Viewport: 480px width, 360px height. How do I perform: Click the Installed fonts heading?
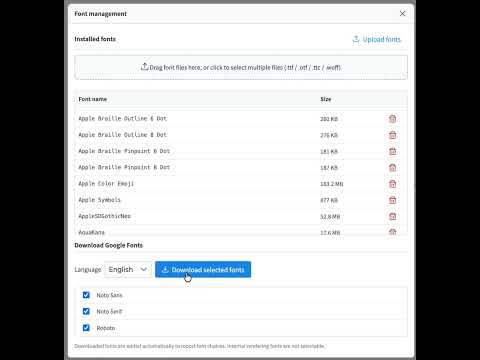pyautogui.click(x=95, y=39)
